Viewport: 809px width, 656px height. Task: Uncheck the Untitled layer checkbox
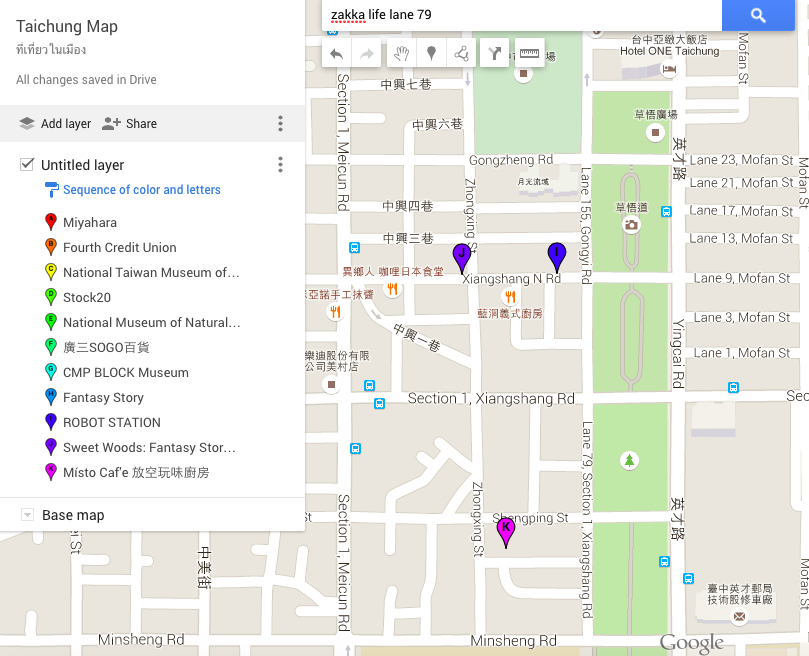(x=27, y=164)
